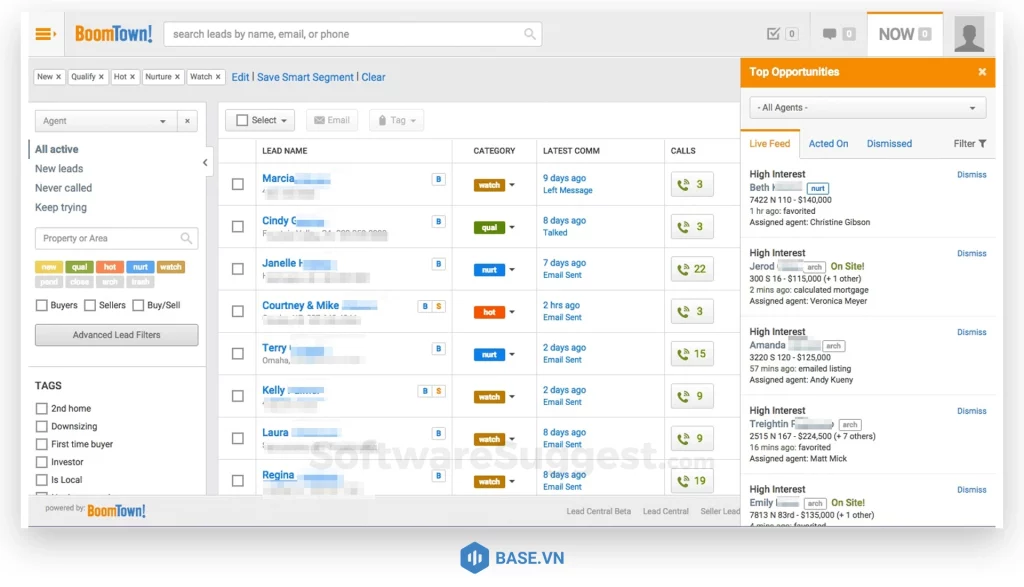Viewport: 1024px width, 587px height.
Task: Open the Tag dropdown in toolbar
Action: pyautogui.click(x=397, y=120)
